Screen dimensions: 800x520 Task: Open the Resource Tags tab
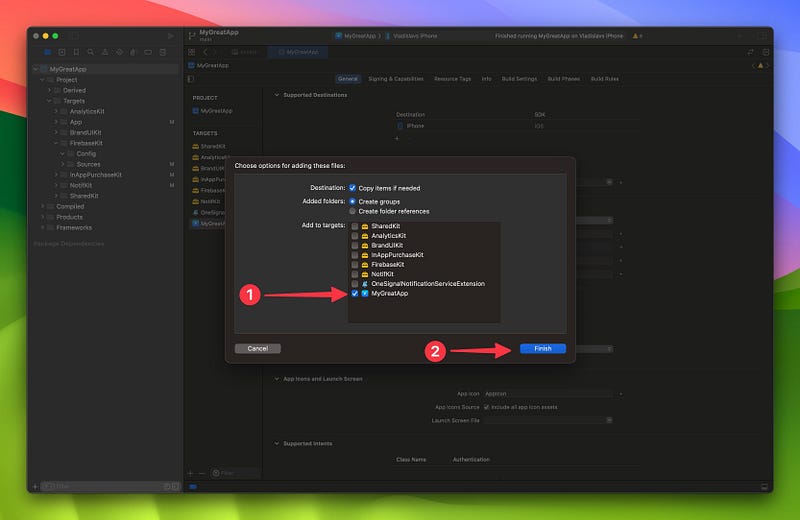pos(453,79)
